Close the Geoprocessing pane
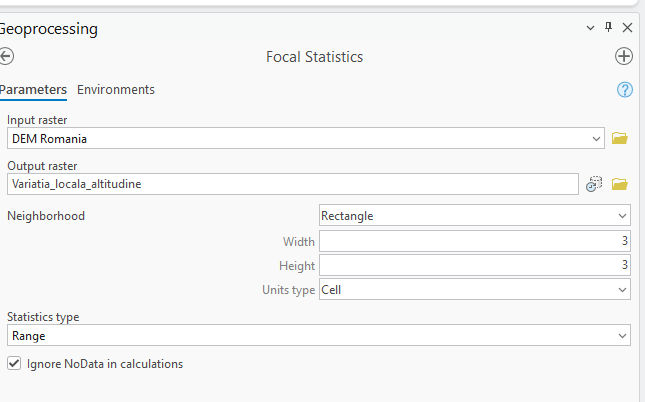This screenshot has width=645, height=402. tap(627, 28)
